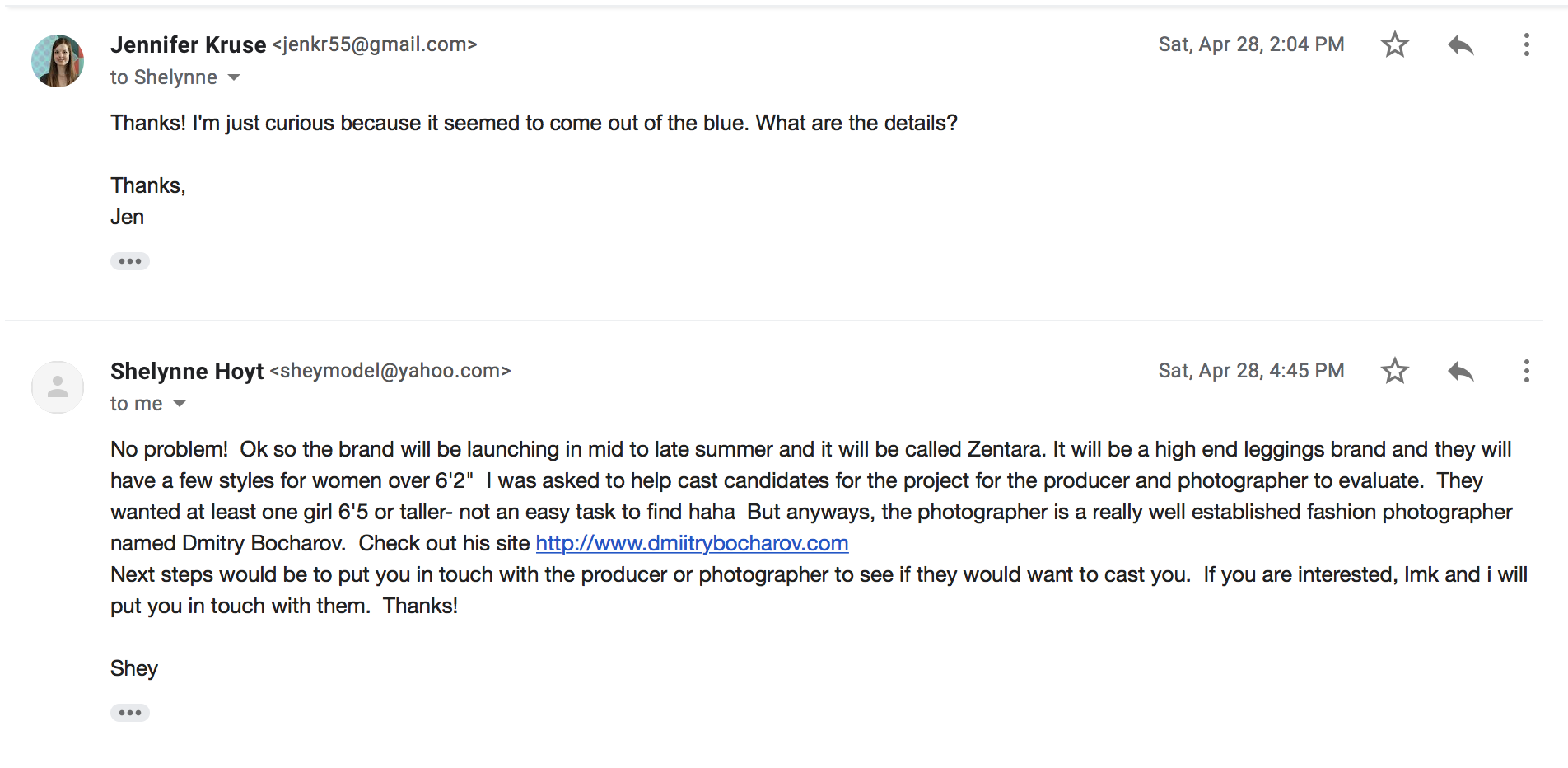1568x768 pixels.
Task: Star Shelynne Hoyt's message
Action: [1394, 371]
